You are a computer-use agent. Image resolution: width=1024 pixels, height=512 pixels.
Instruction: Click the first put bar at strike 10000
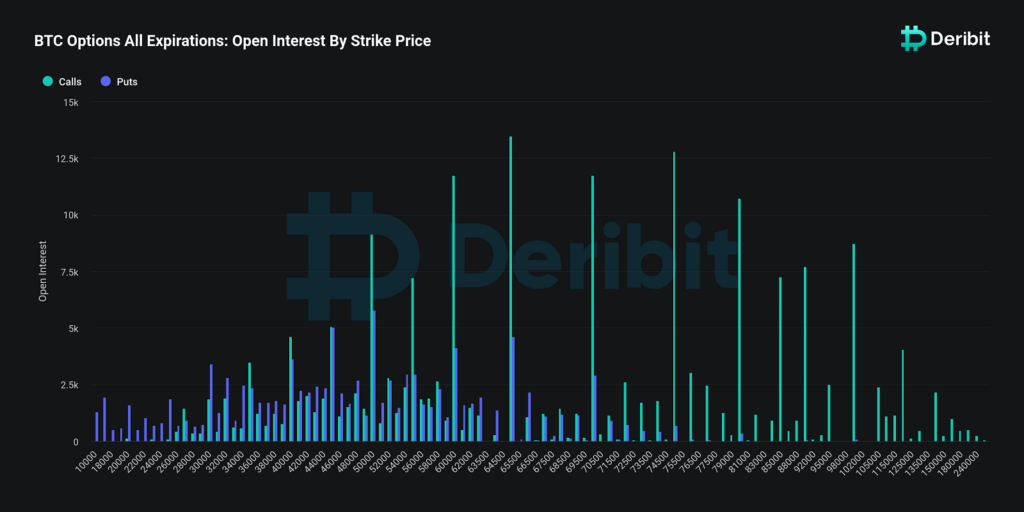[97, 427]
